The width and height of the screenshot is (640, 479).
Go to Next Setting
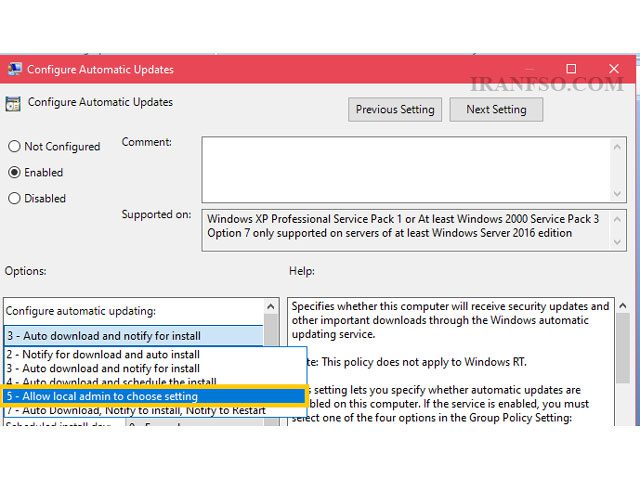point(496,109)
